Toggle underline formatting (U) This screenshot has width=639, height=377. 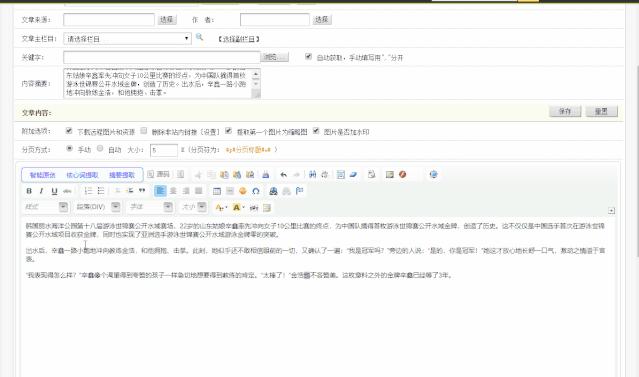54,191
